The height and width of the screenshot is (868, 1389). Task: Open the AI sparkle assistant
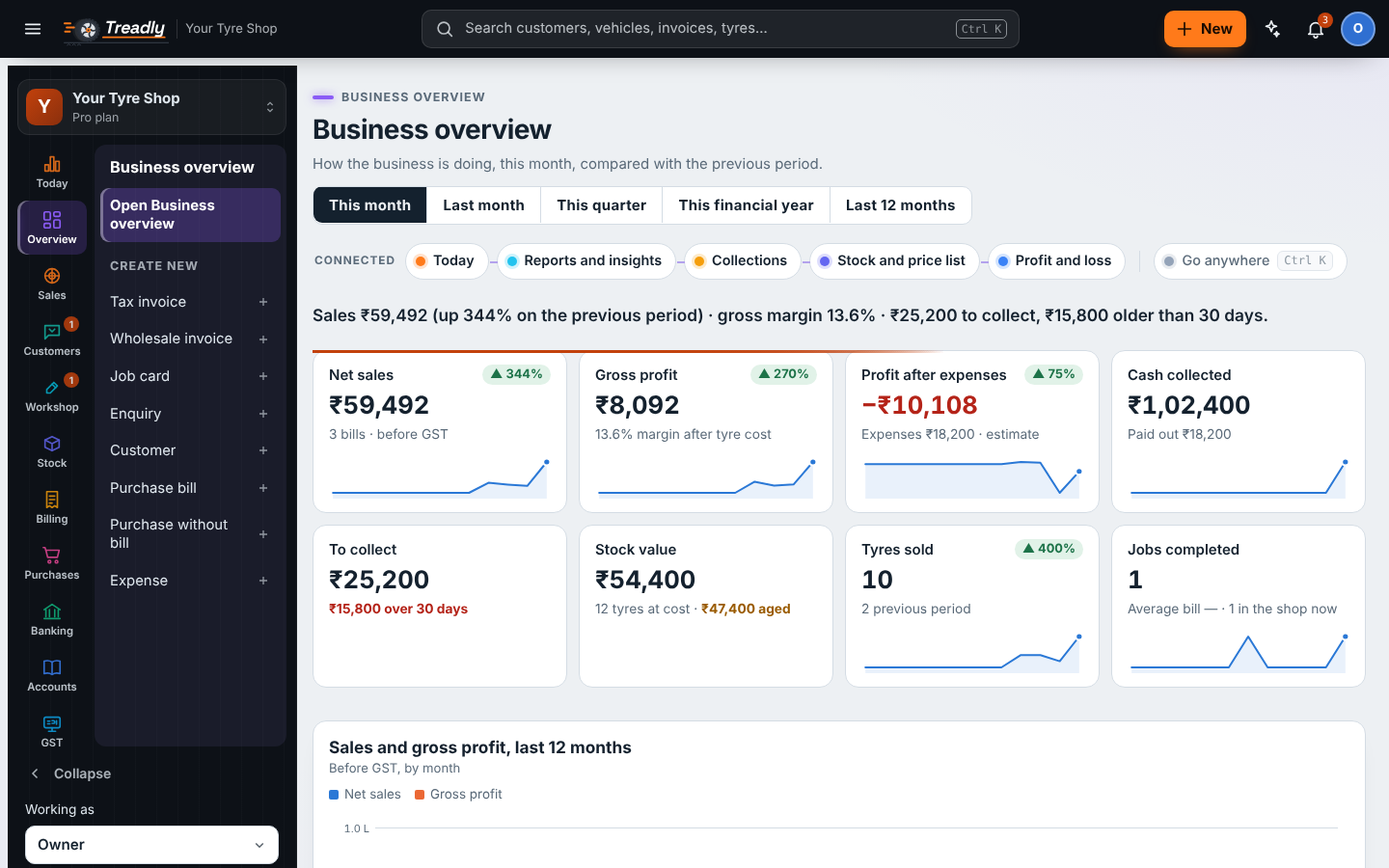[x=1273, y=29]
